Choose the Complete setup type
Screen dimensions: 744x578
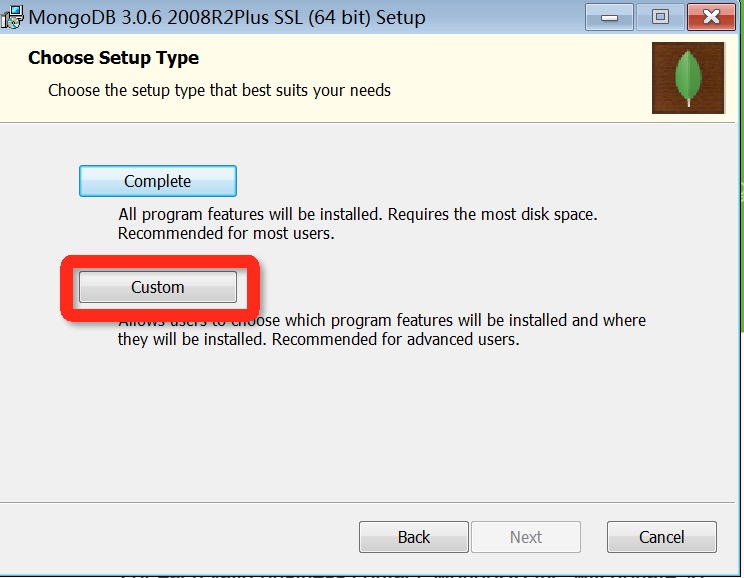point(158,181)
